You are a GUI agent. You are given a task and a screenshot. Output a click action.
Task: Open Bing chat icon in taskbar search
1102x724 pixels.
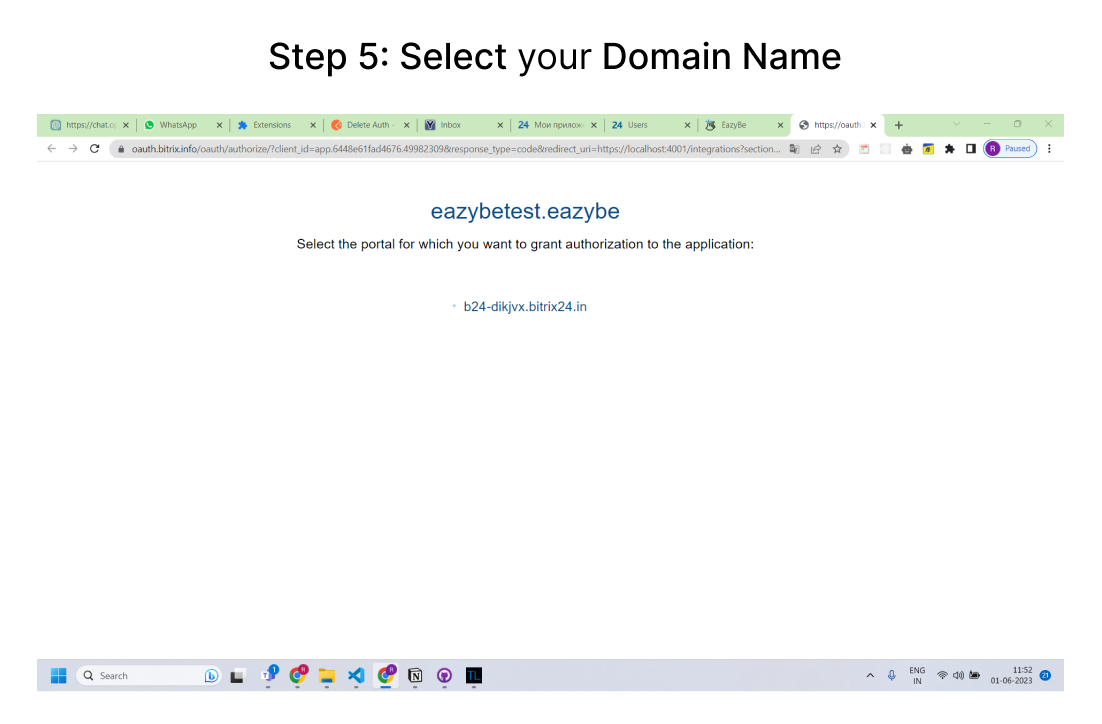211,675
